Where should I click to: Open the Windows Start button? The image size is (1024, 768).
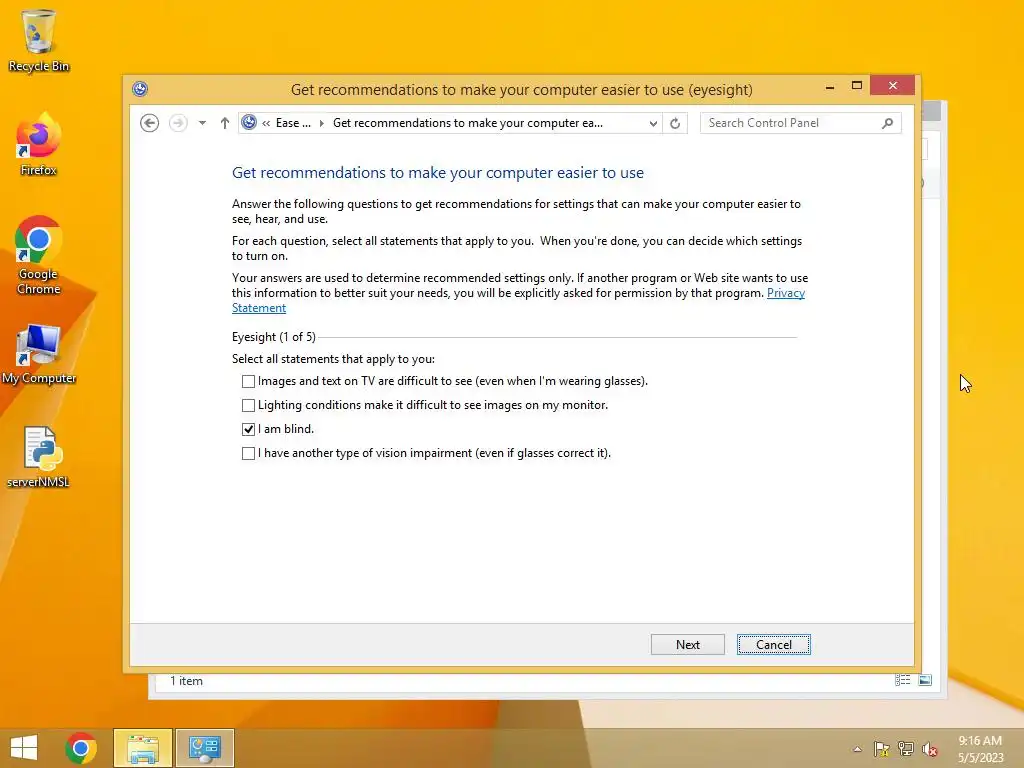pyautogui.click(x=24, y=748)
